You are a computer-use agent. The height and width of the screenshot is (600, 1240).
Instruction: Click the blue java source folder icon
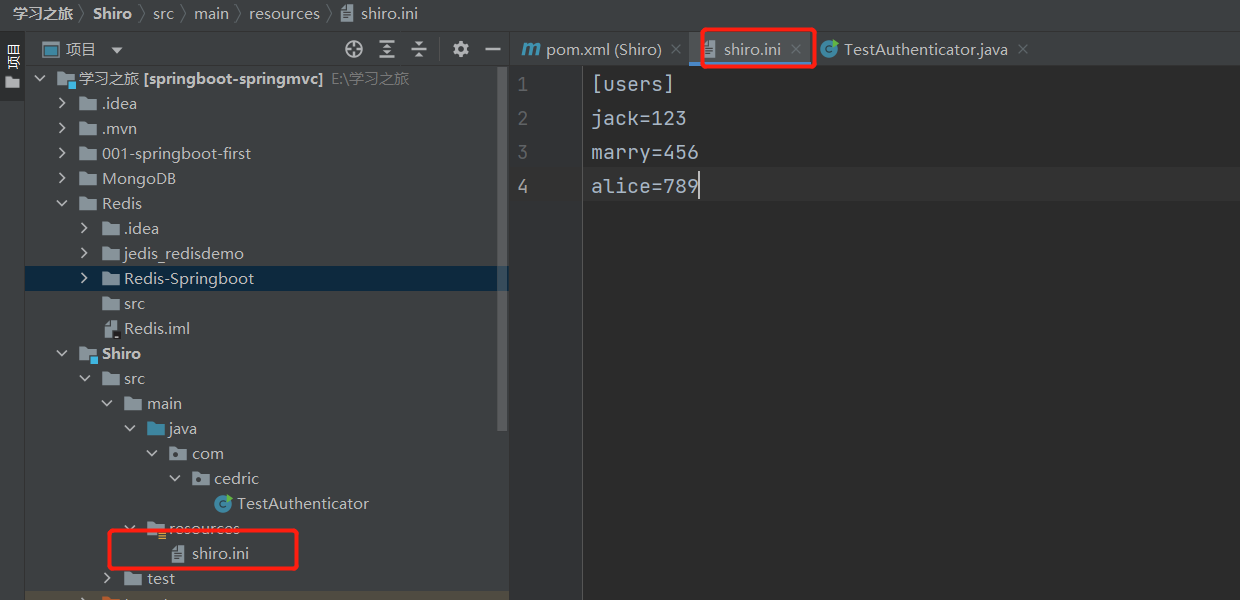coord(156,429)
